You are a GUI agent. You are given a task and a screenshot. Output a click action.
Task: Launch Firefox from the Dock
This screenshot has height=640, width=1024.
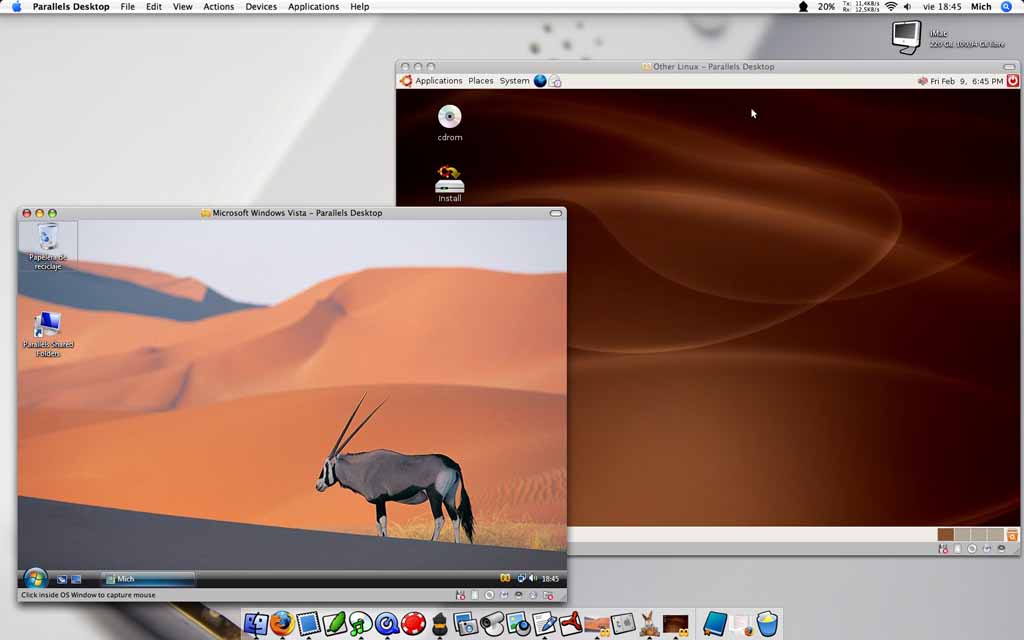tap(282, 624)
